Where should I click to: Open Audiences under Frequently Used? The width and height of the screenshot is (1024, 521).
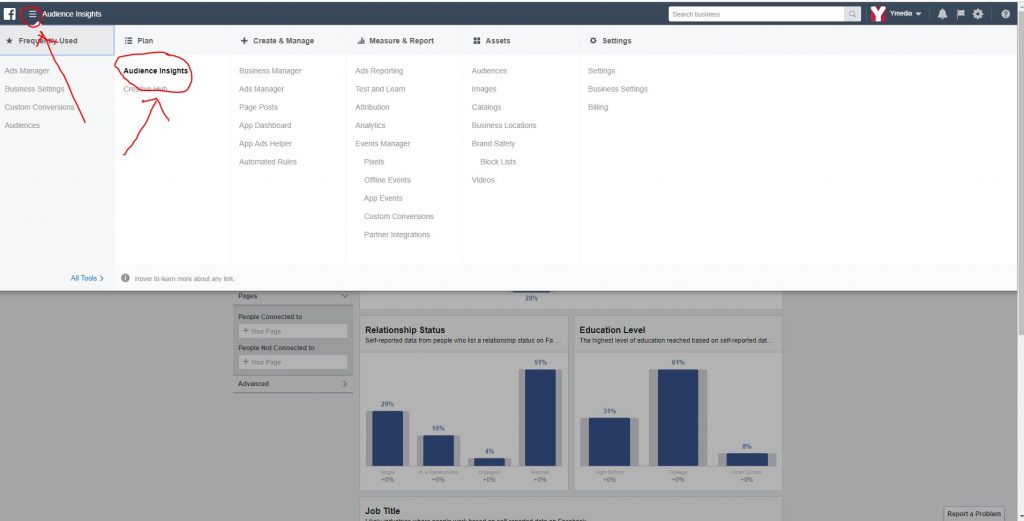(x=22, y=125)
